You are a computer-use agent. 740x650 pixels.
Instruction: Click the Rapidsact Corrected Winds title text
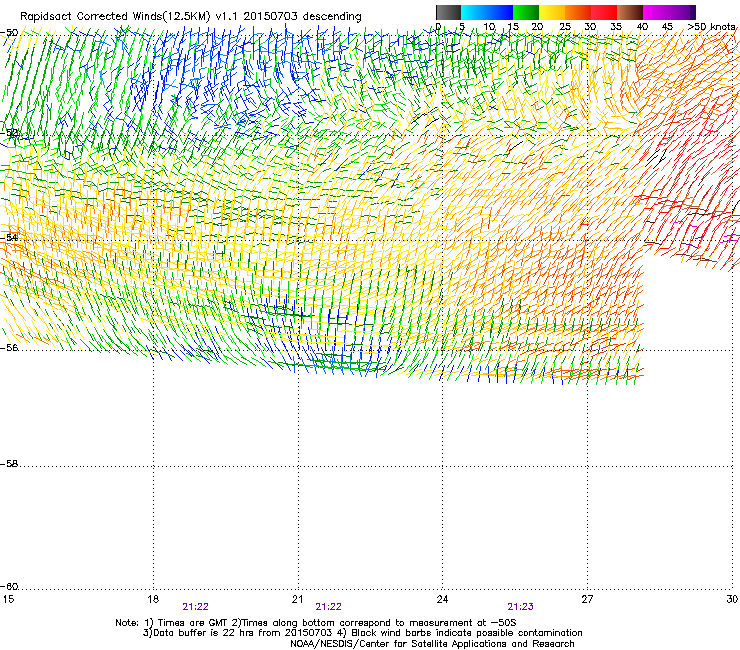pyautogui.click(x=191, y=17)
